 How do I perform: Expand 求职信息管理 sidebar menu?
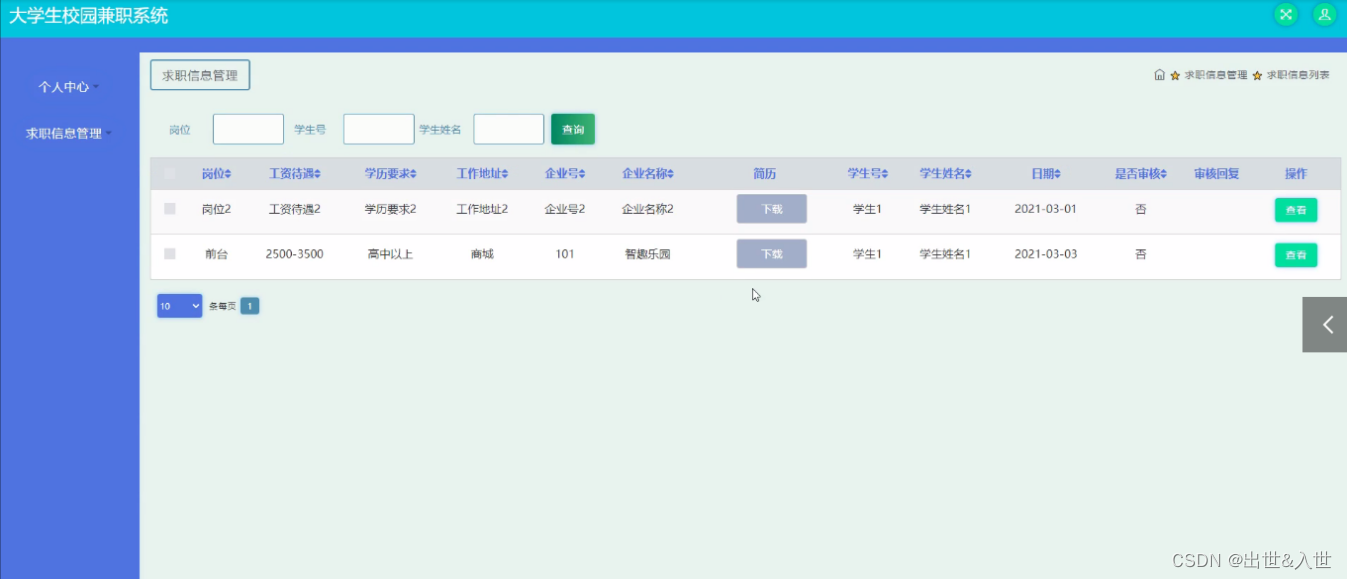click(68, 133)
